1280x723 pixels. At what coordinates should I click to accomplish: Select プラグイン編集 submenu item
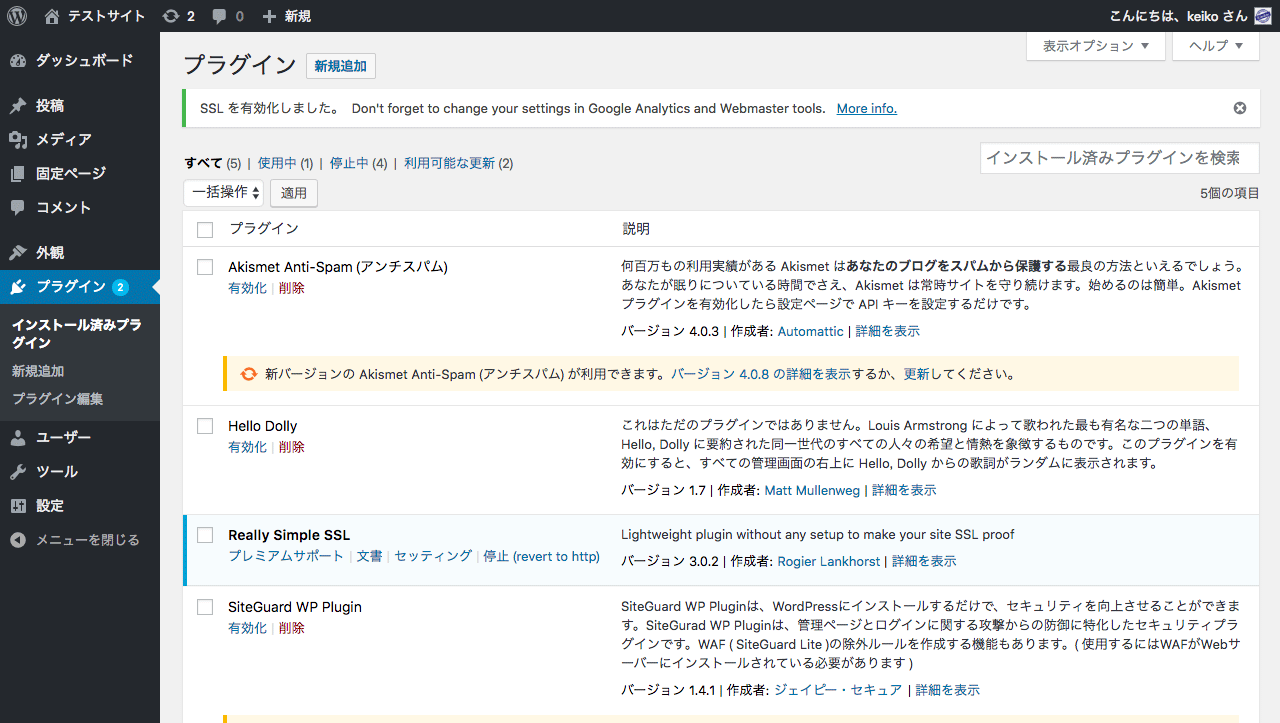57,399
